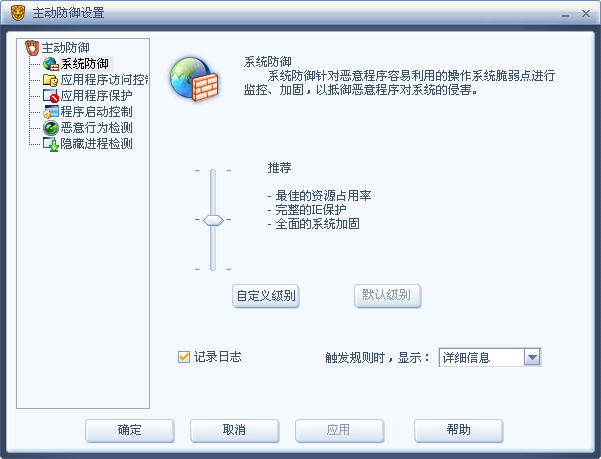Select 恶意行为检测 tree item
The height and width of the screenshot is (459, 601).
96,128
